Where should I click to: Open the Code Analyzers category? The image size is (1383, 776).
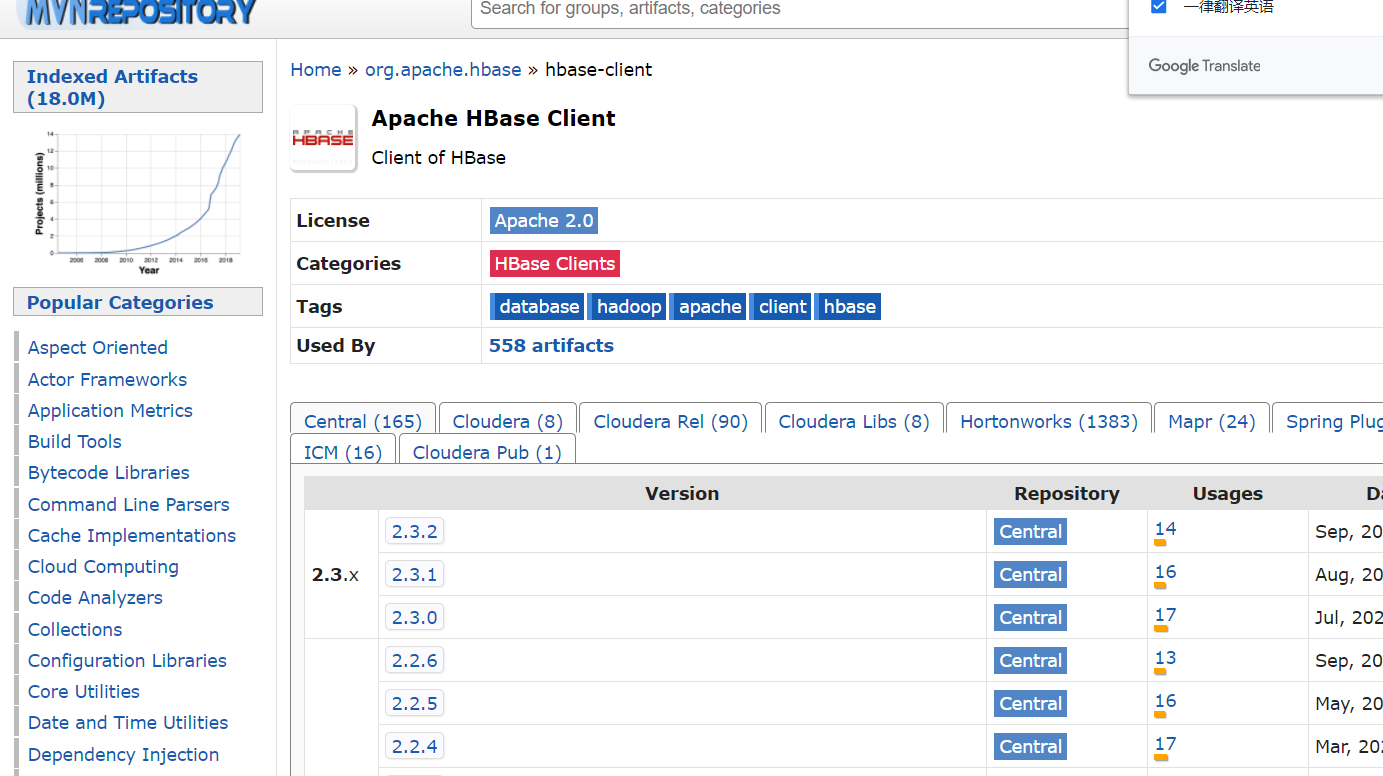95,597
